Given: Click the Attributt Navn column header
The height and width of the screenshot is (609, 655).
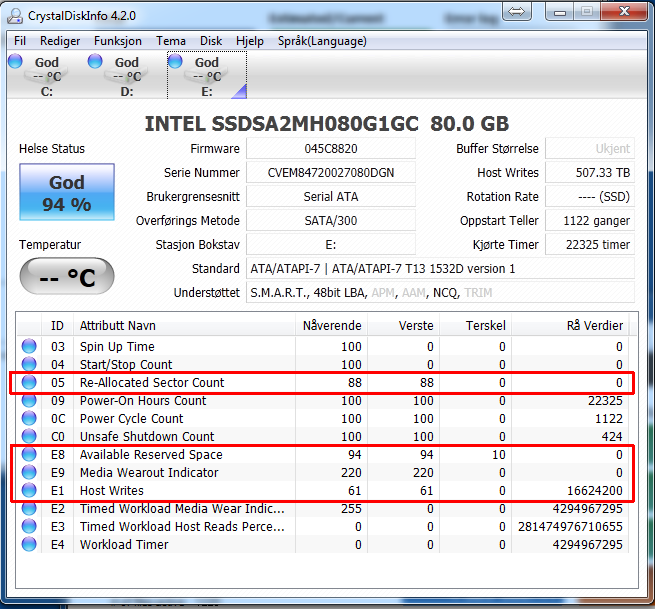Looking at the screenshot, I should [x=185, y=325].
